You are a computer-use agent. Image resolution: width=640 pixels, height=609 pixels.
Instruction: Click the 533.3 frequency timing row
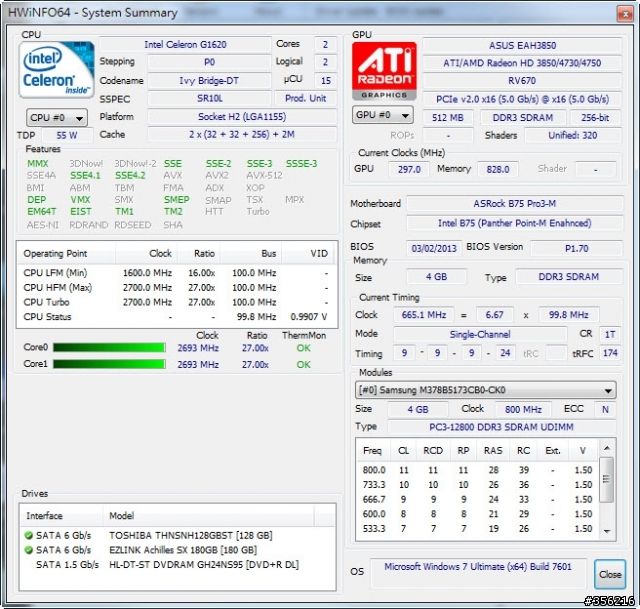pos(478,529)
